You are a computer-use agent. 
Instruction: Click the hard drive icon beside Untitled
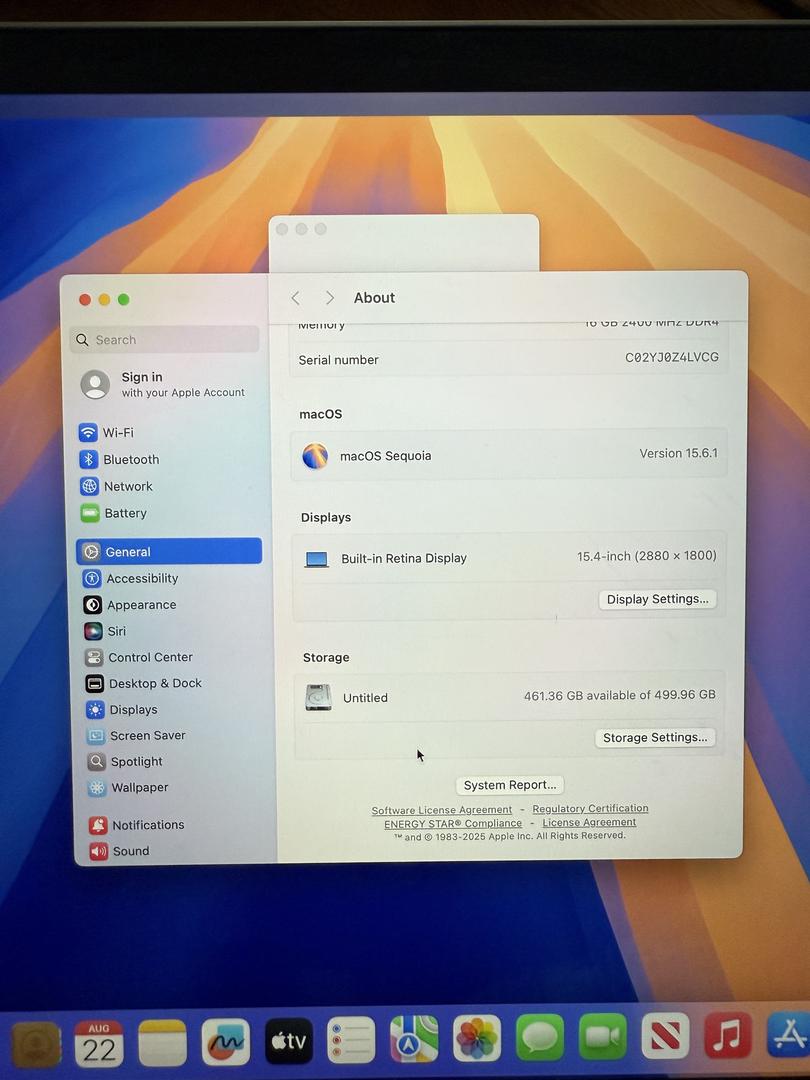(x=318, y=698)
